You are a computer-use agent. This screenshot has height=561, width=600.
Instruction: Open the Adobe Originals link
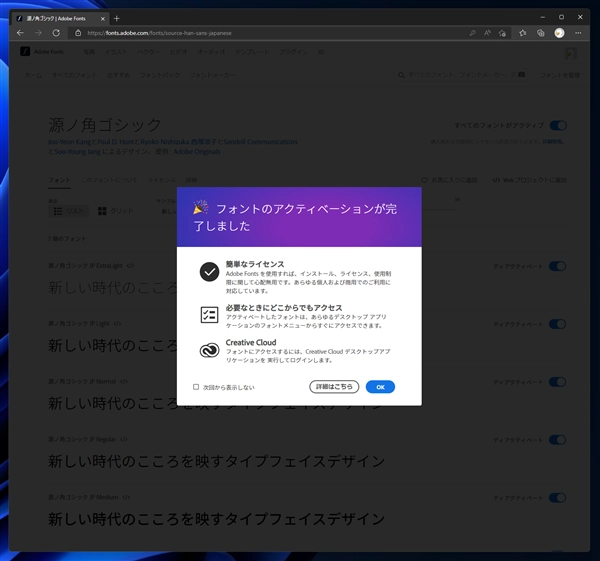[197, 152]
